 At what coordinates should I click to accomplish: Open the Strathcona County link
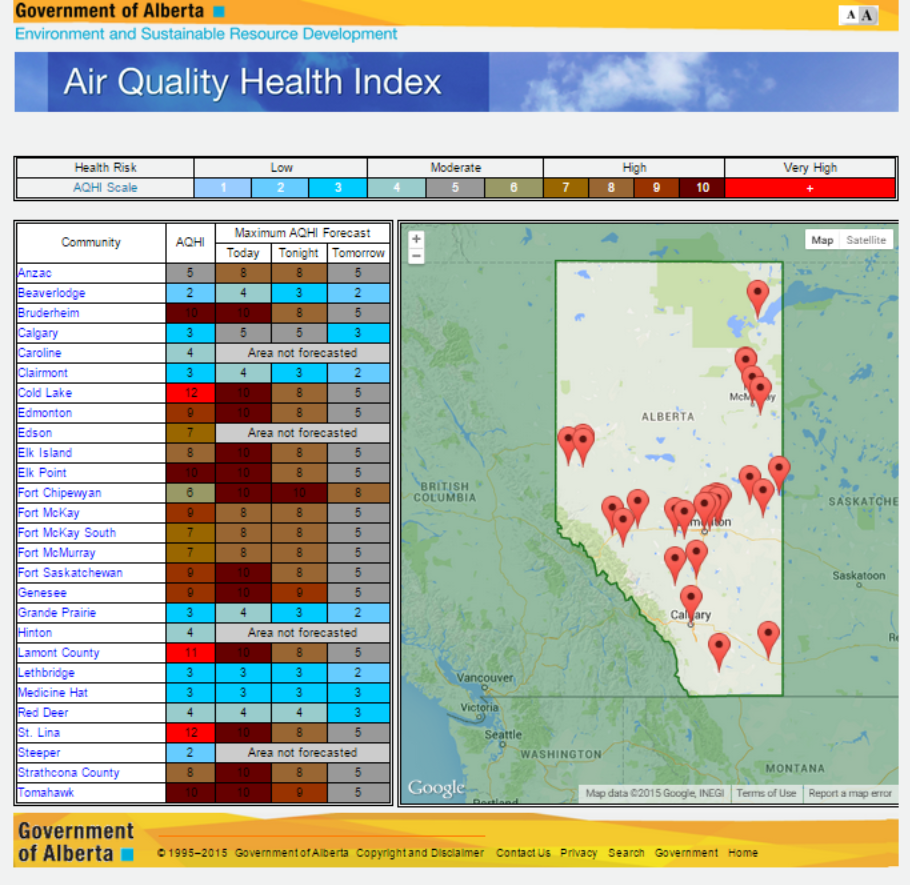(x=68, y=773)
